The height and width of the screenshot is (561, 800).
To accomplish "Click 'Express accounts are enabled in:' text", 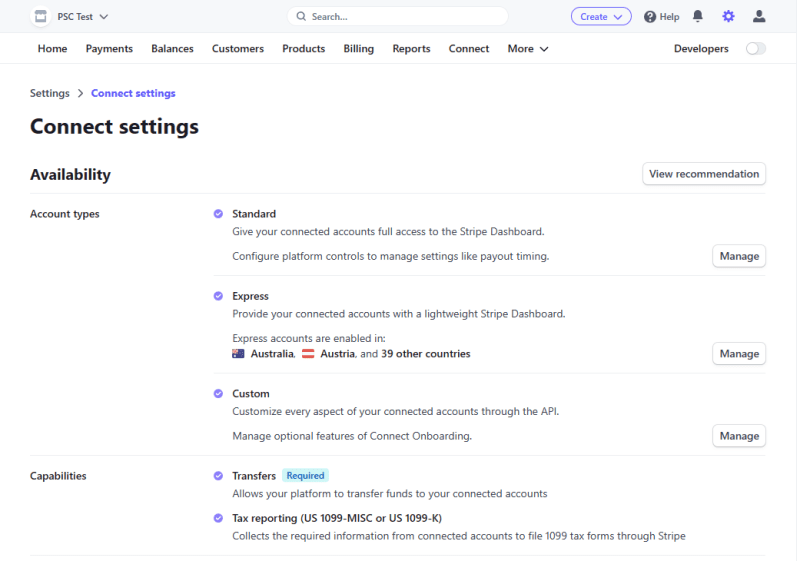I will point(309,338).
